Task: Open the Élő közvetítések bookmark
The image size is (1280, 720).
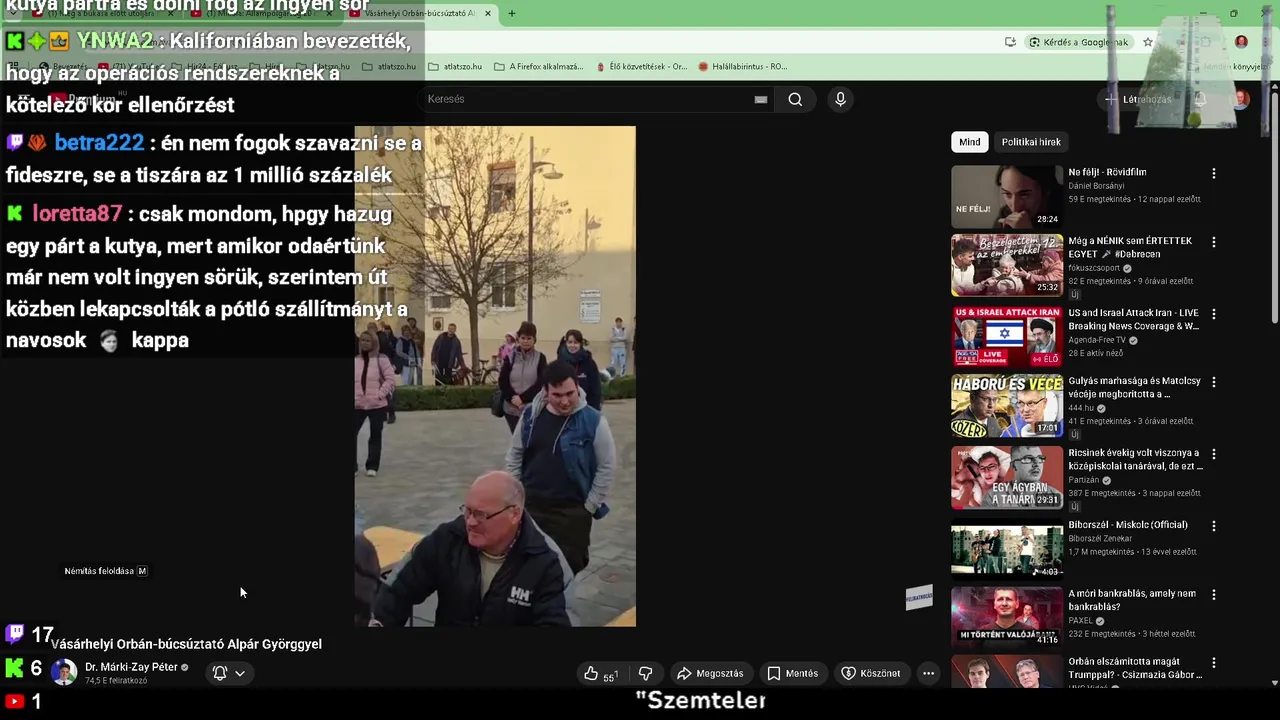Action: 641,67
